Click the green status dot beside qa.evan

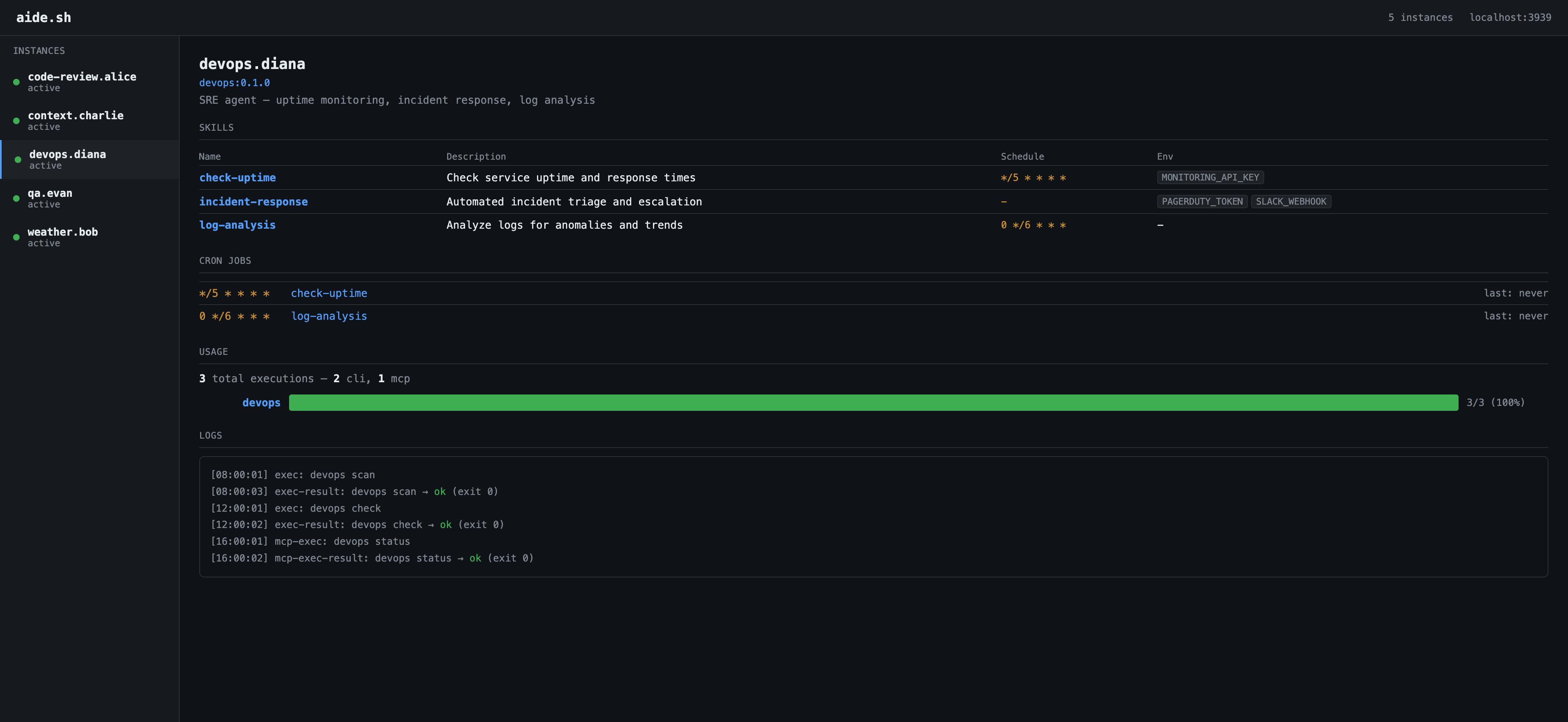coord(16,198)
